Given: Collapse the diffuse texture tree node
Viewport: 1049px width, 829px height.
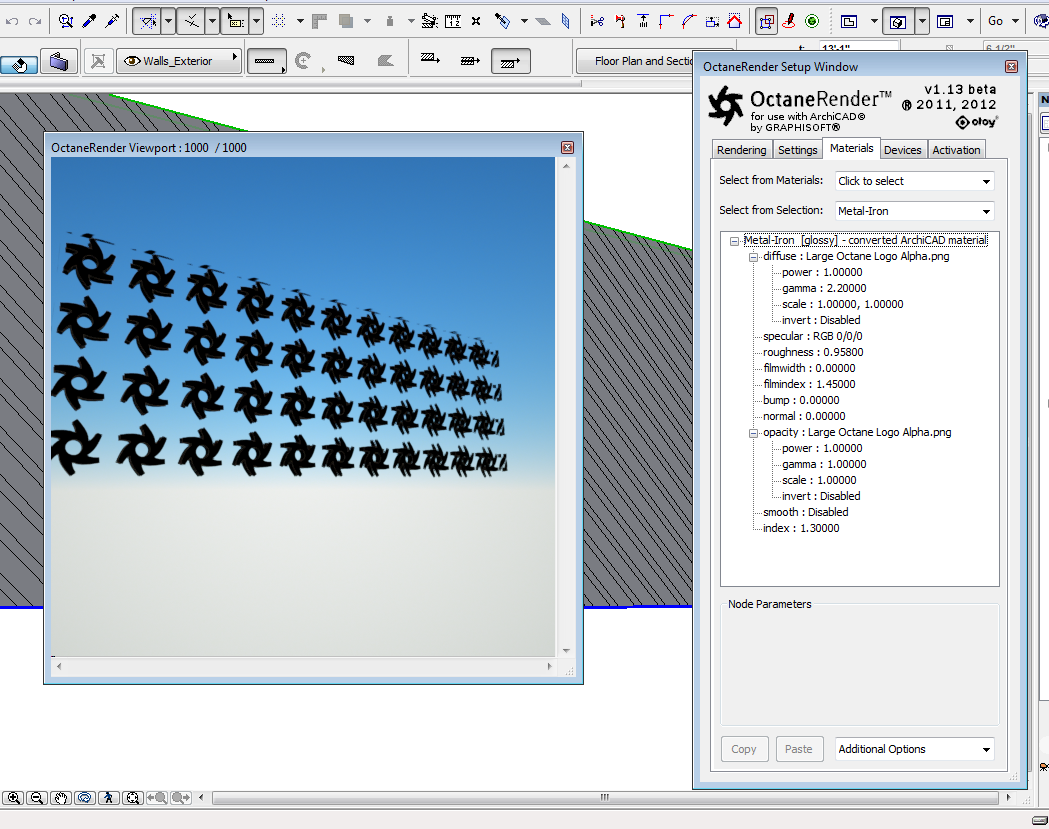Looking at the screenshot, I should pos(753,257).
